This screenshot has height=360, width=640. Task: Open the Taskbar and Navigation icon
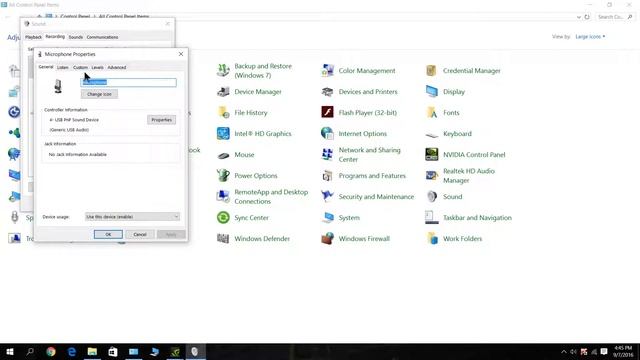(432, 218)
